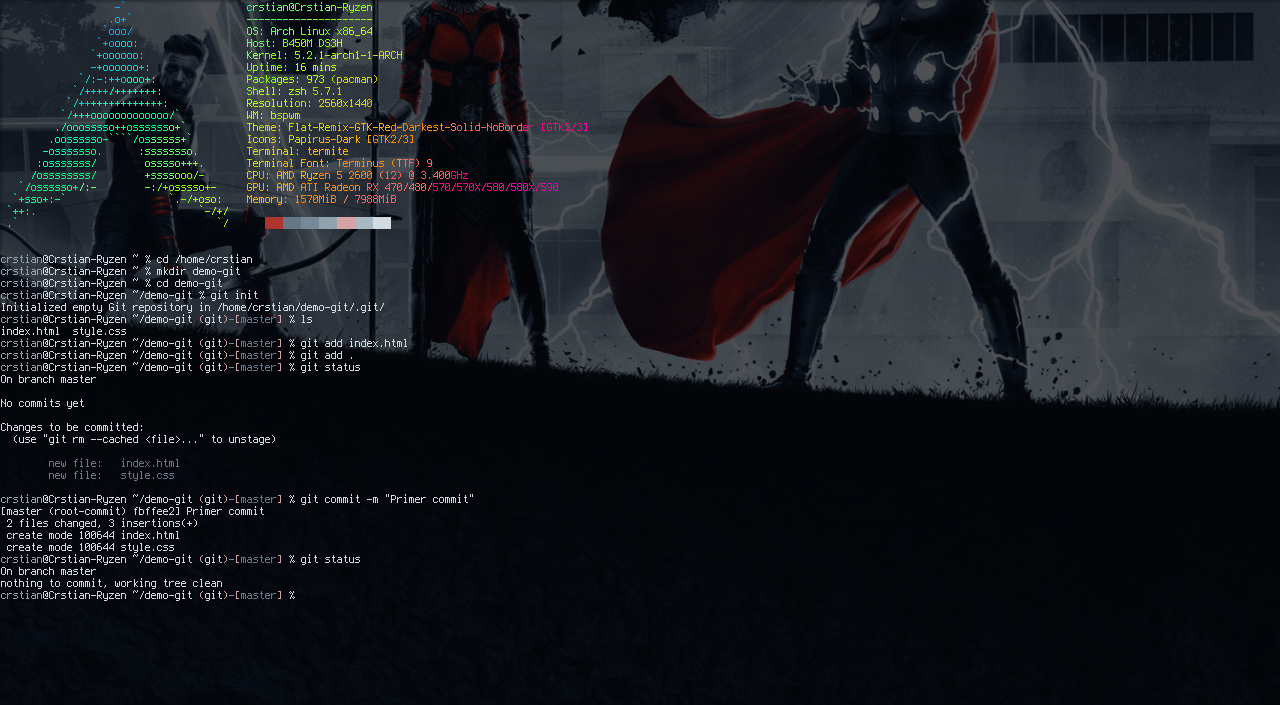The width and height of the screenshot is (1280, 705).
Task: Click the ls command line
Action: (156, 319)
